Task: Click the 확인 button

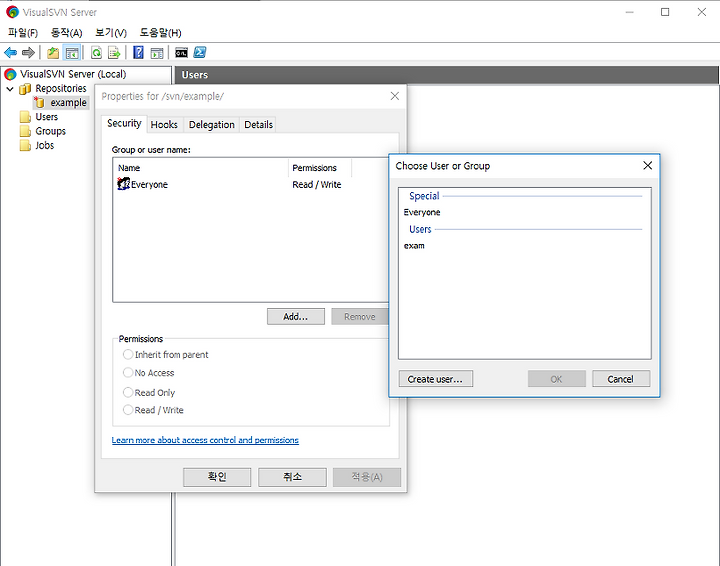Action: pos(217,477)
